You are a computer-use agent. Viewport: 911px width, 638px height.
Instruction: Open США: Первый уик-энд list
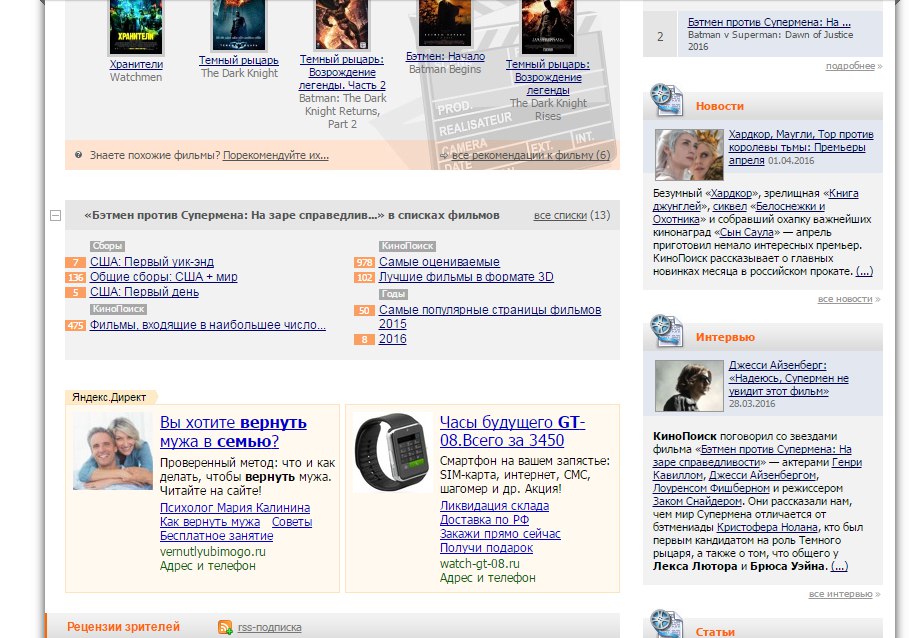coord(152,262)
